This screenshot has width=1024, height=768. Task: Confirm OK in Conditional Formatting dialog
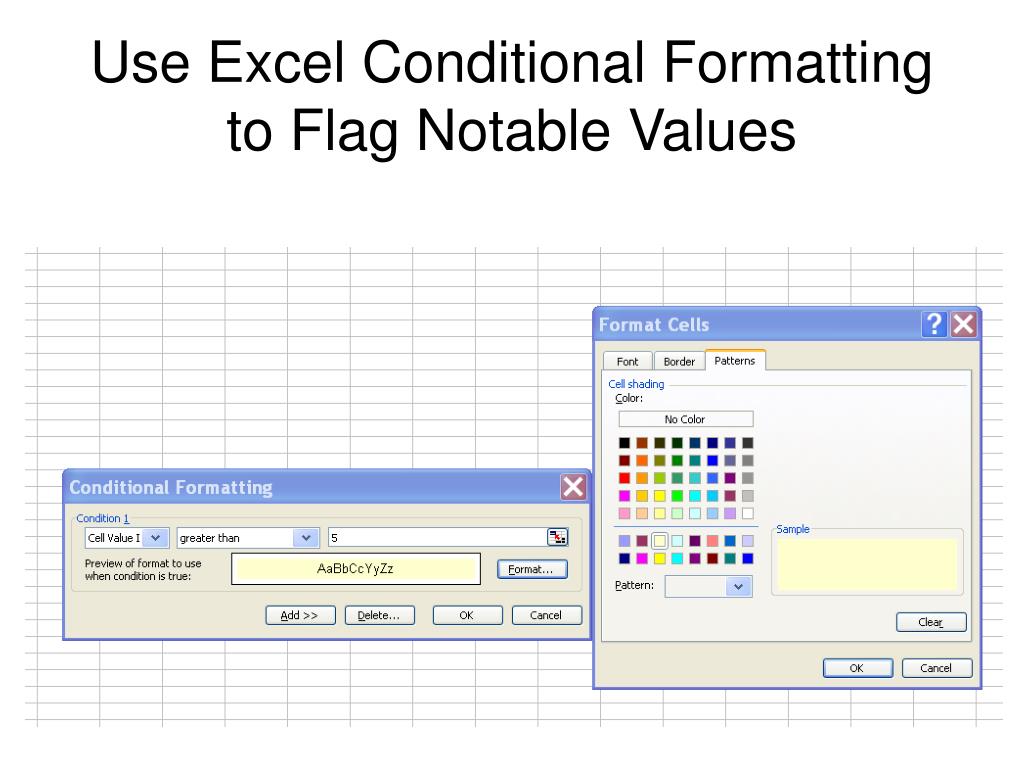467,615
